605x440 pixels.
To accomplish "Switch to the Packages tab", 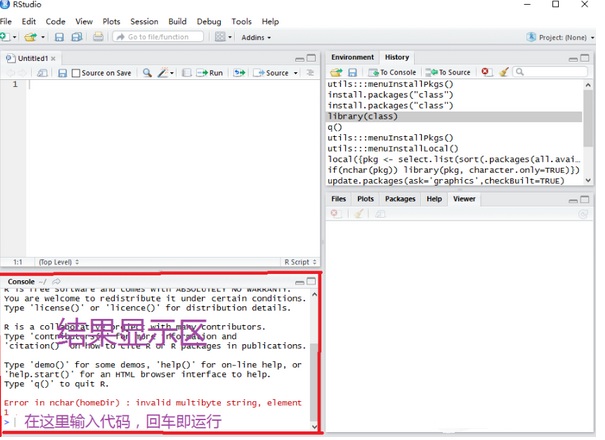I will 400,199.
